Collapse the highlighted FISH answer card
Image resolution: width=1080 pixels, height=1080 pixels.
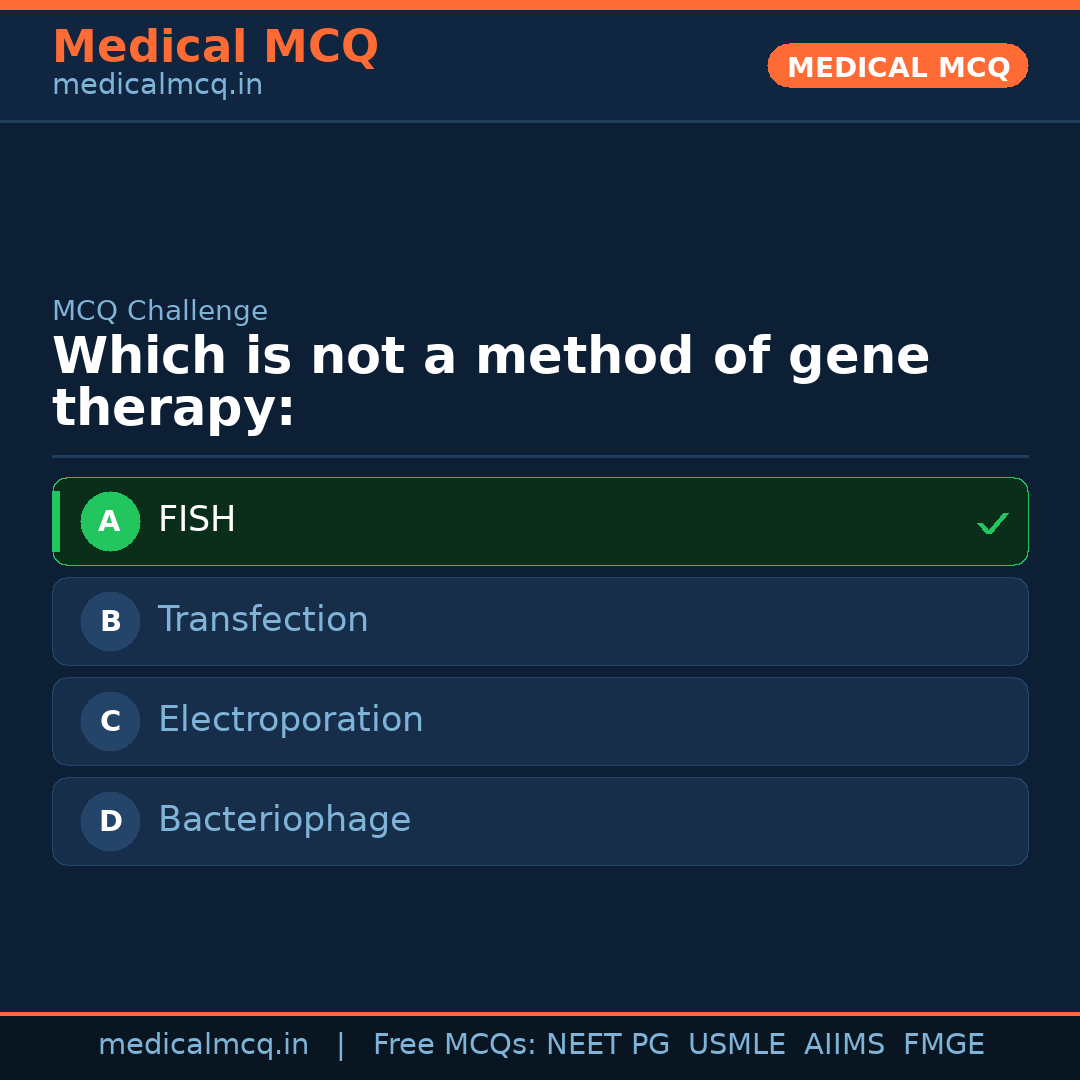coord(540,521)
